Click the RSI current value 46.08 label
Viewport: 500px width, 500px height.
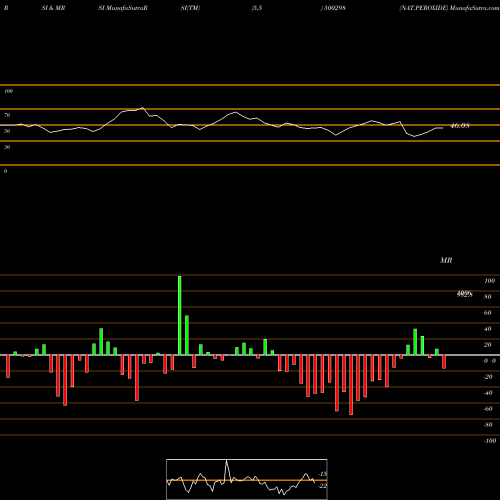(x=460, y=126)
